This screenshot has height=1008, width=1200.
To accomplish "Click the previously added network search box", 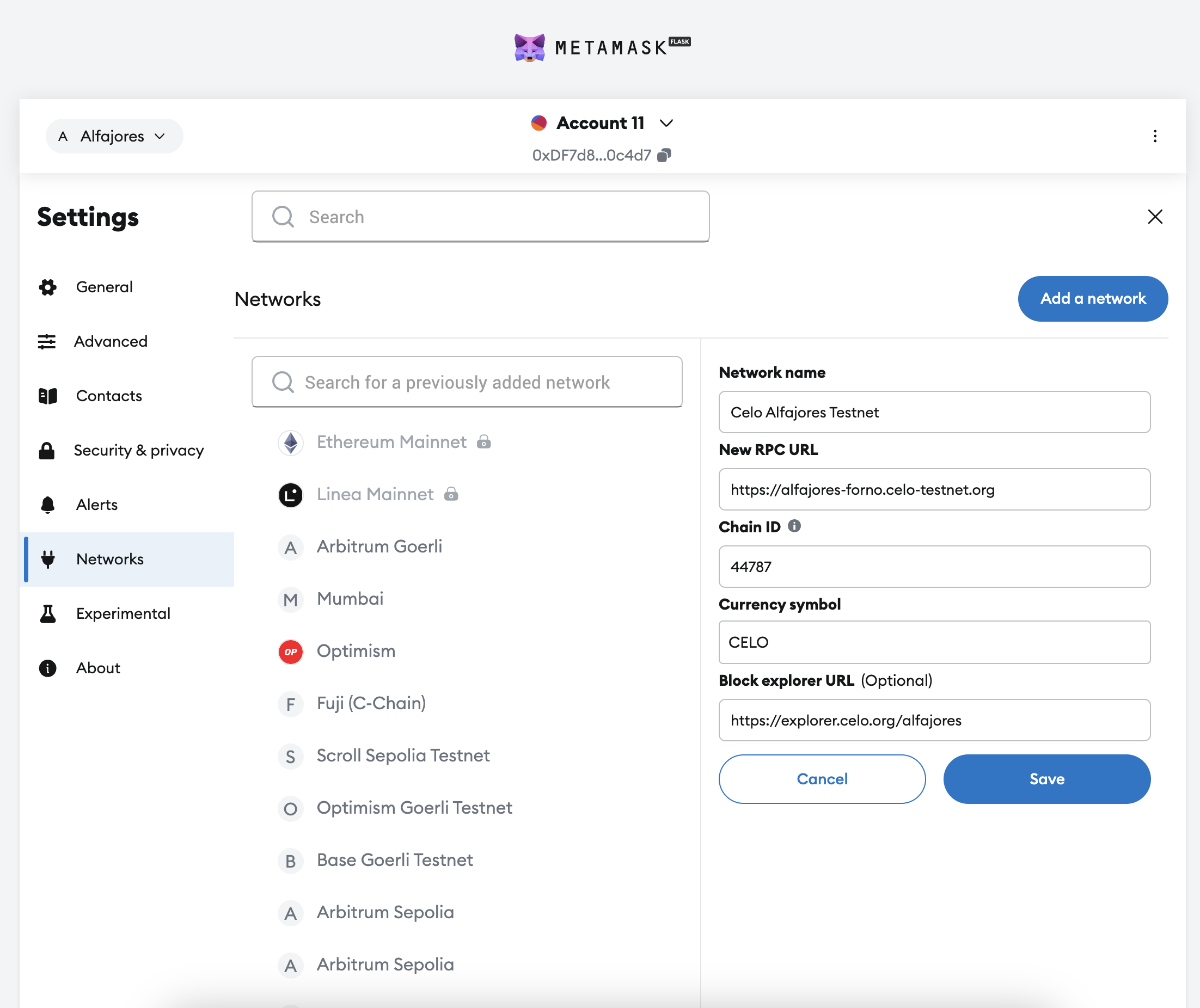I will [467, 382].
